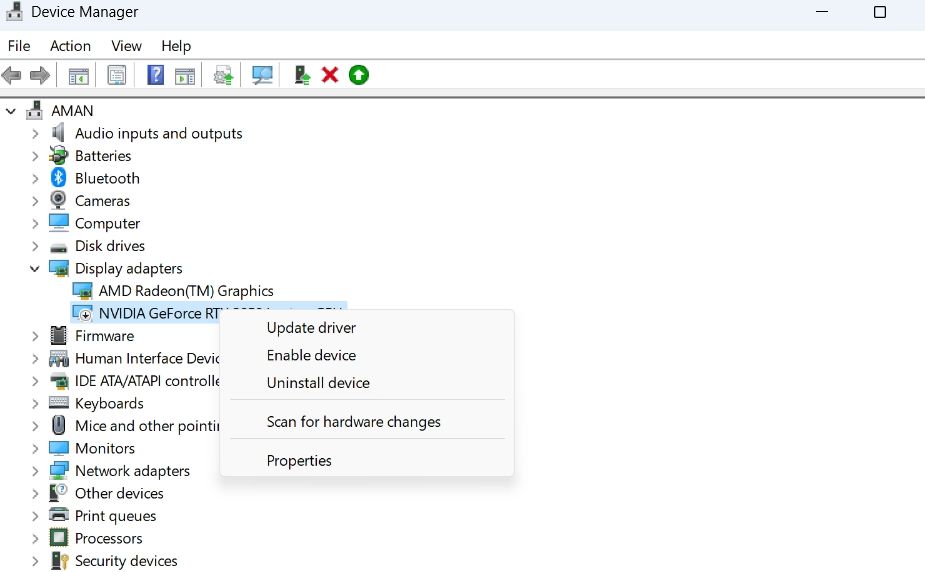Click Show/Hide Console Tree toolbar icon
This screenshot has height=572, width=925.
pyautogui.click(x=78, y=75)
